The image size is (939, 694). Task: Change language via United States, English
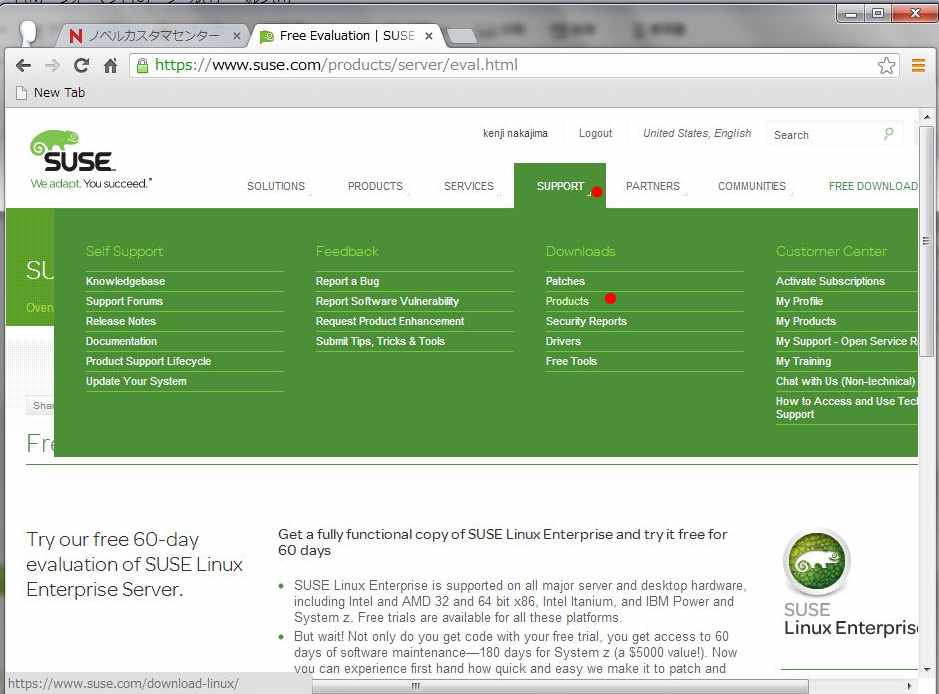pyautogui.click(x=696, y=133)
